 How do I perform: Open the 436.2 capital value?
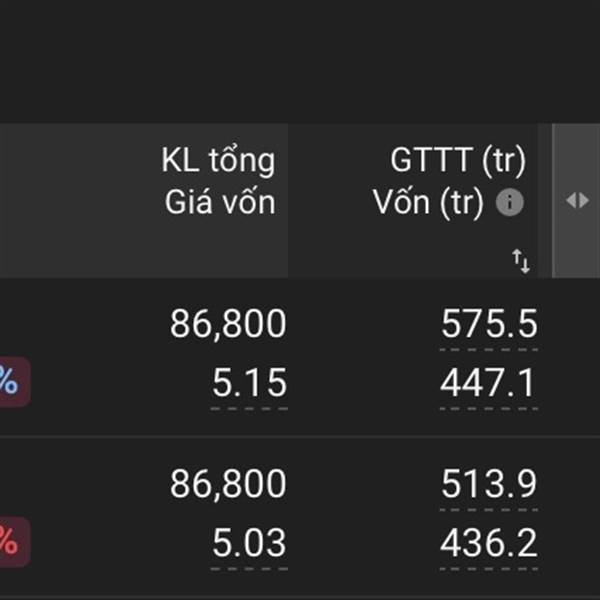[489, 543]
